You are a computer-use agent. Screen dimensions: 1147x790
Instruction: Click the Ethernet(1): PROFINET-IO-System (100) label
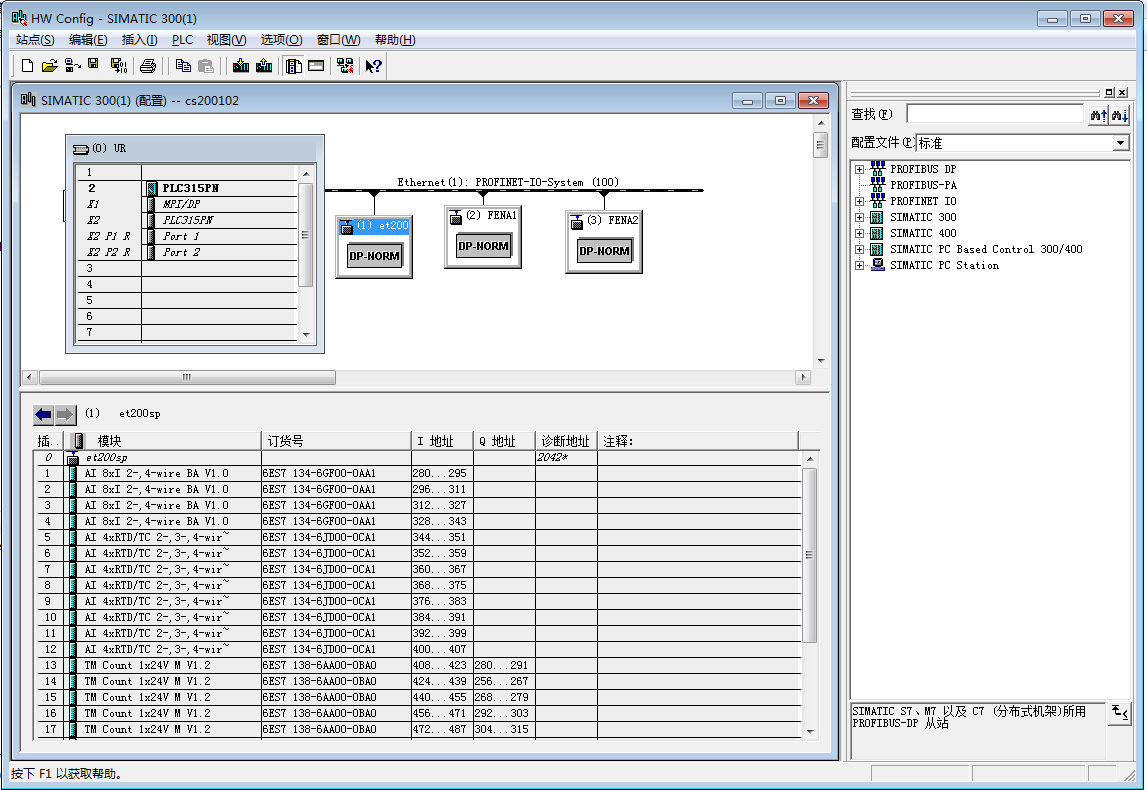[508, 182]
